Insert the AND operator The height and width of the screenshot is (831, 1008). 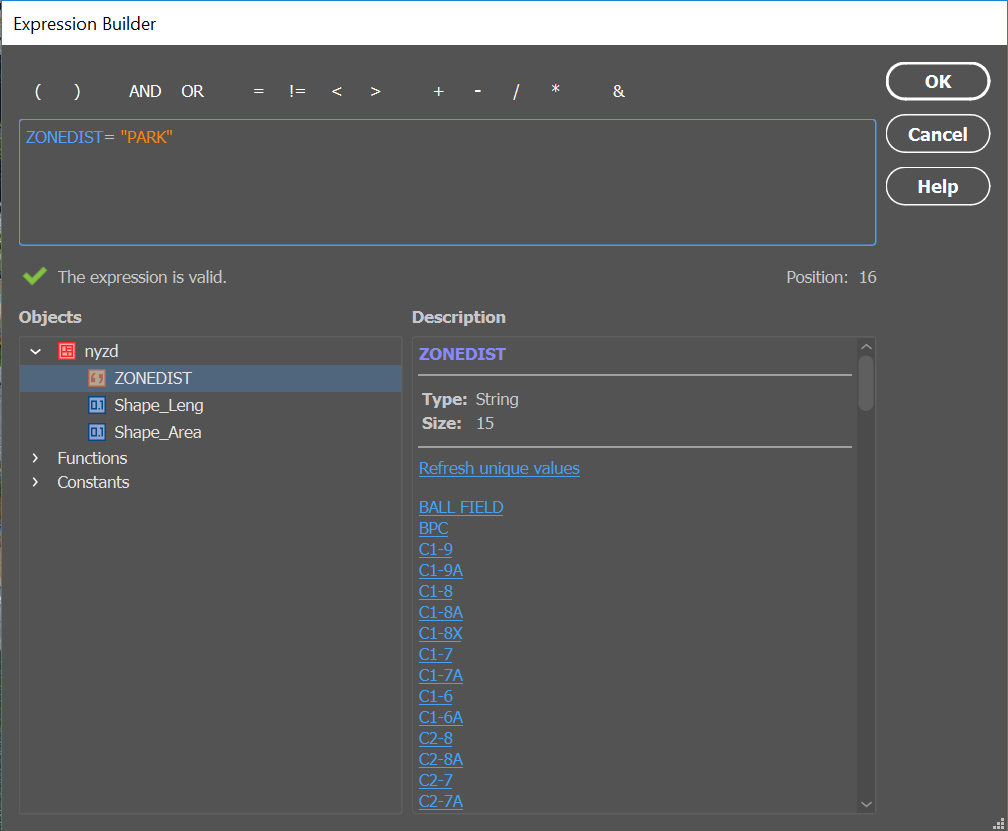pyautogui.click(x=145, y=91)
